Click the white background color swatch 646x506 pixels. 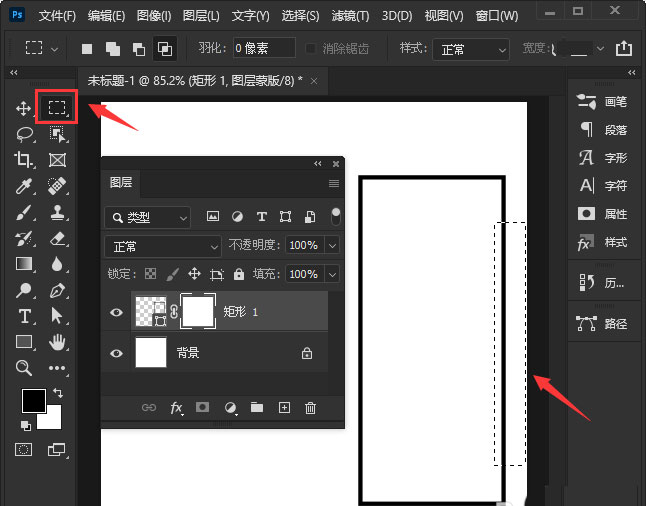click(x=54, y=421)
